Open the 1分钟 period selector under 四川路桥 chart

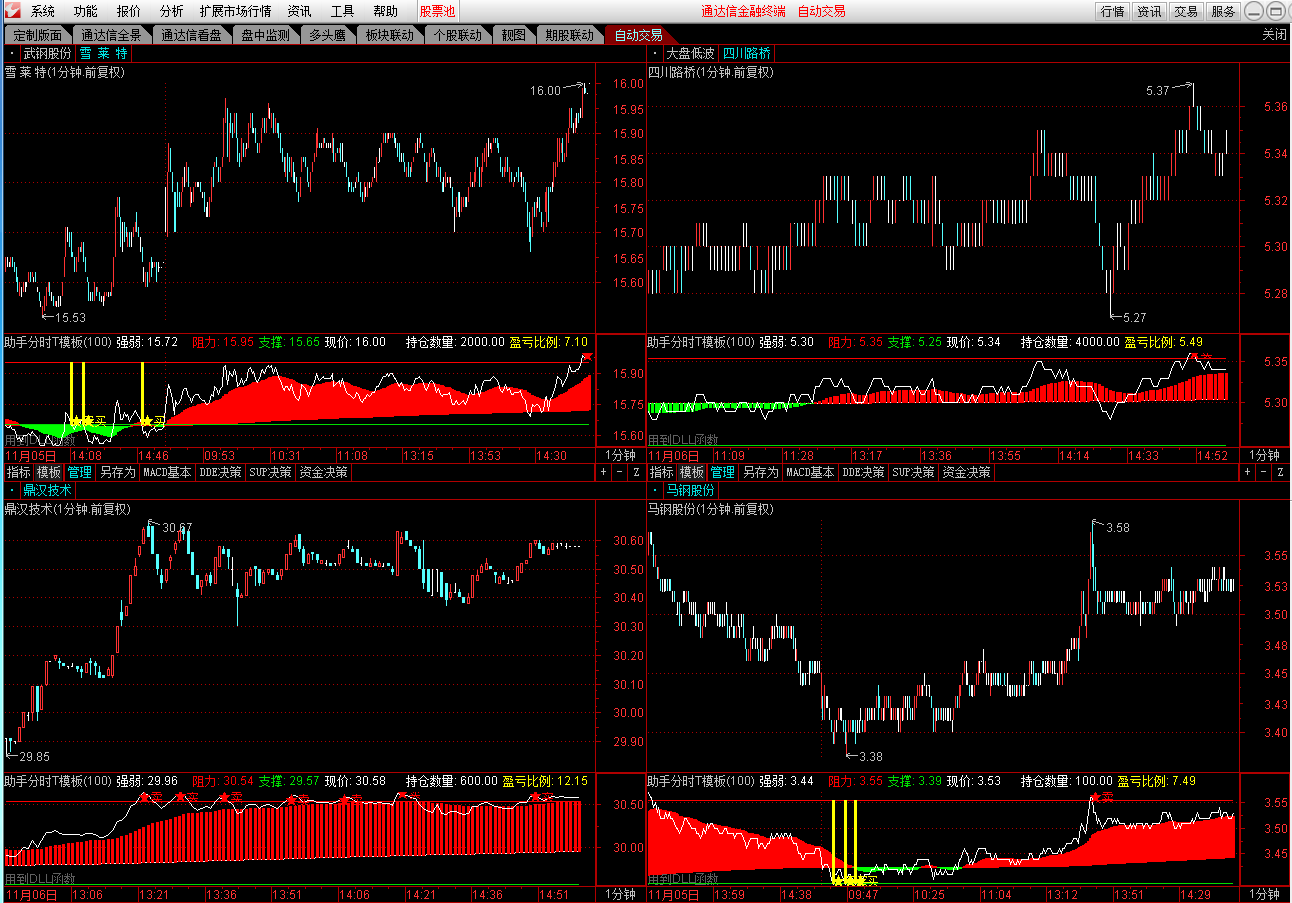(1263, 455)
